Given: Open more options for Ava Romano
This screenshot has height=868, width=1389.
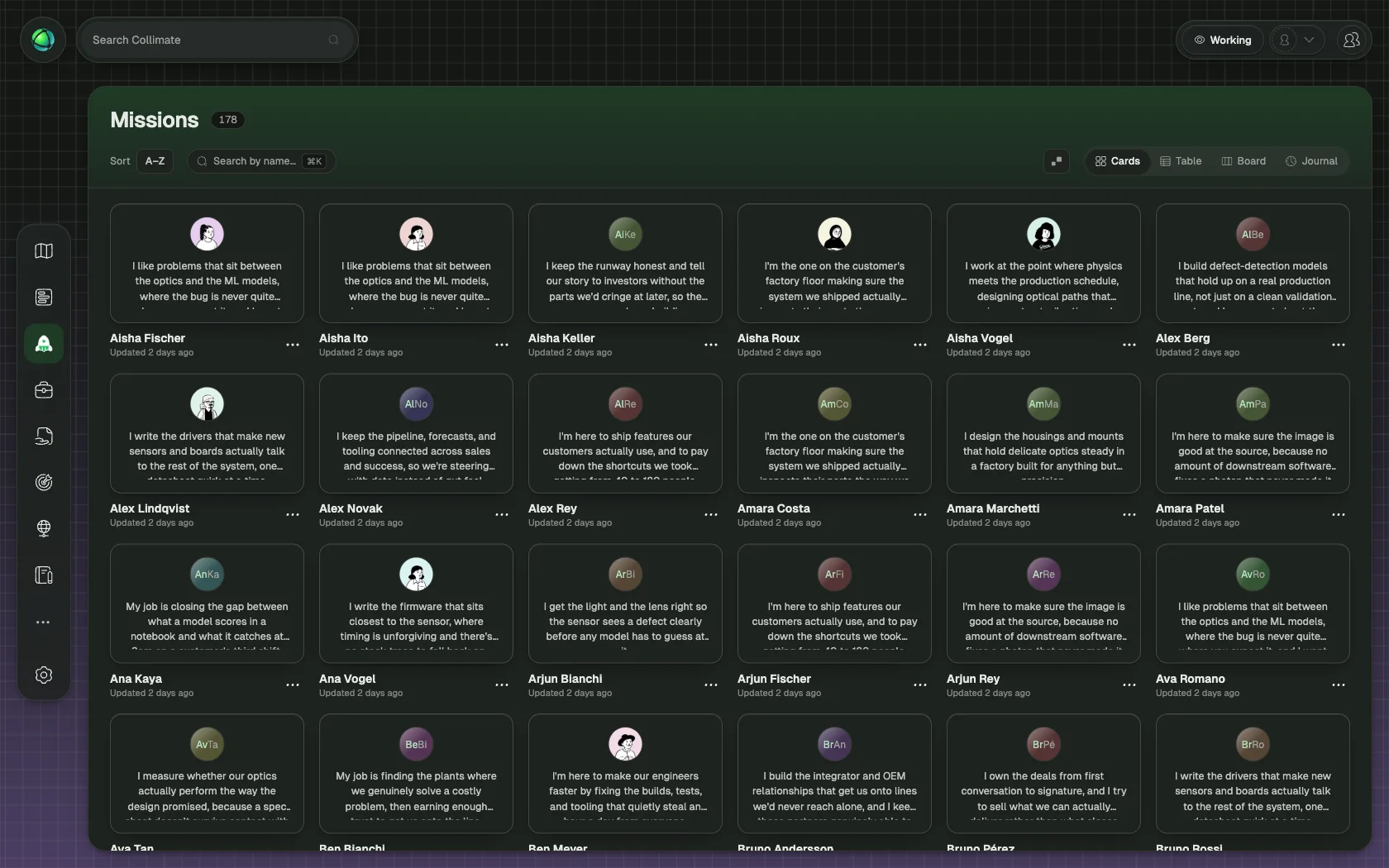Looking at the screenshot, I should coord(1339,685).
